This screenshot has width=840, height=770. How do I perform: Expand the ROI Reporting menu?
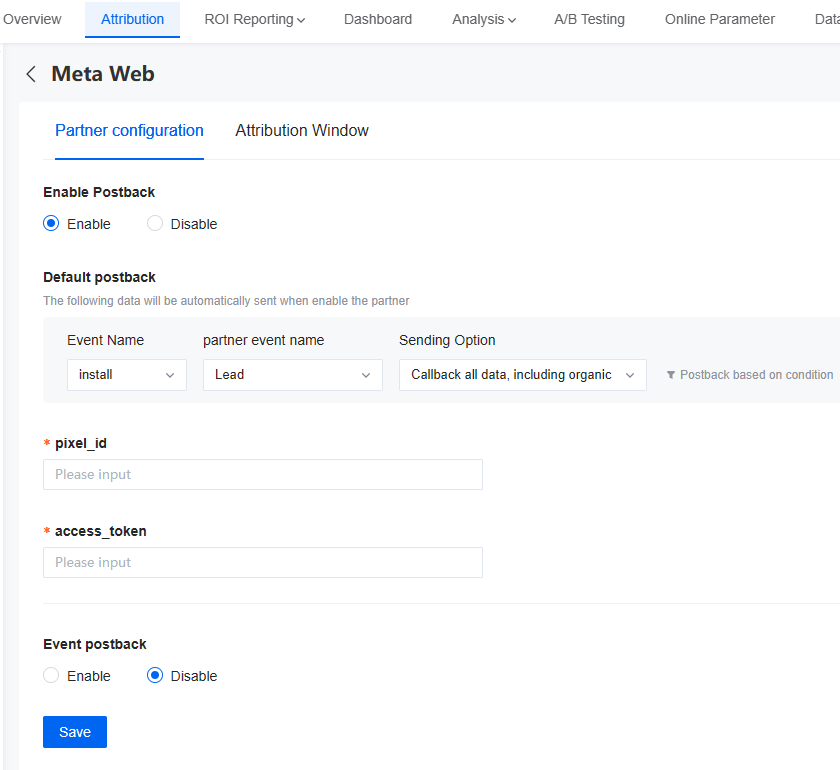(x=254, y=19)
